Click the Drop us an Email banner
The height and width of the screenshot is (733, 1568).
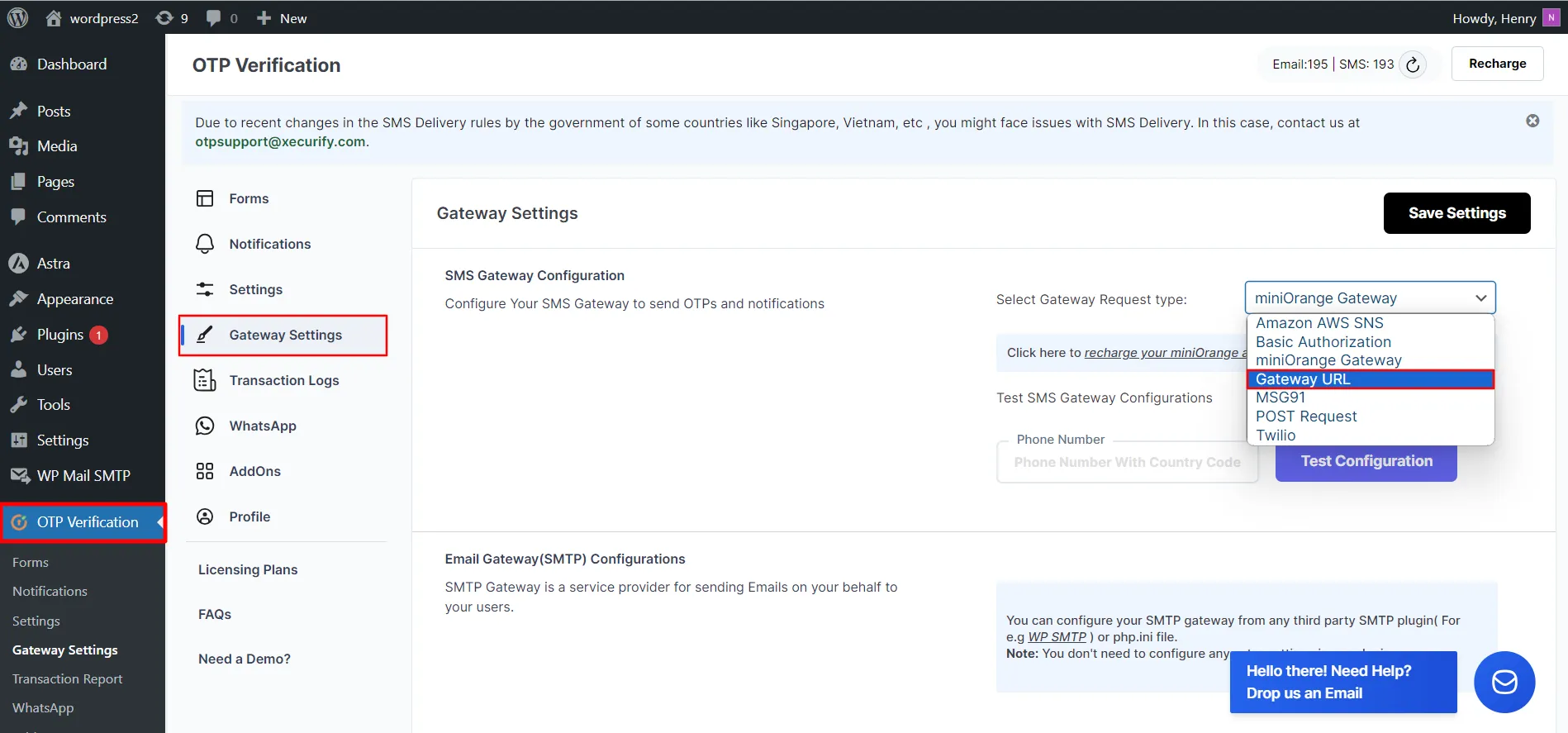[x=1343, y=682]
